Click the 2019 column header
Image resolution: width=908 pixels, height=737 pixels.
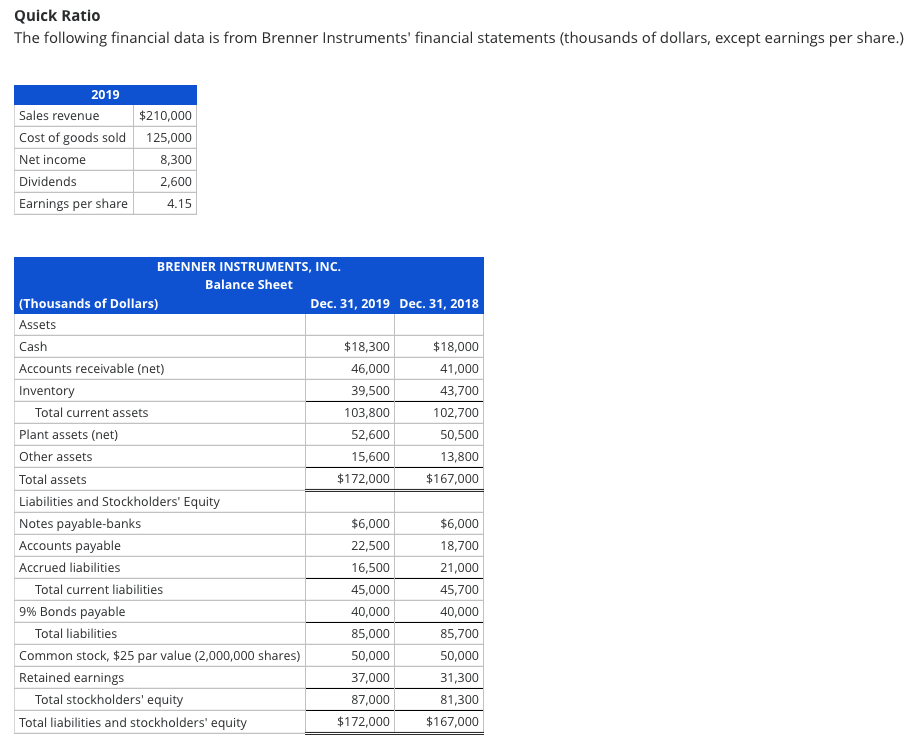(x=104, y=94)
